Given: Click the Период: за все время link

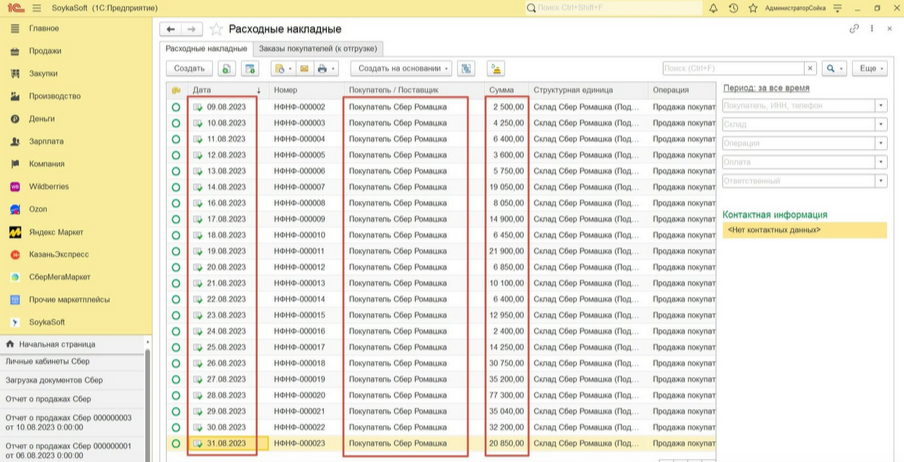Looking at the screenshot, I should click(766, 88).
